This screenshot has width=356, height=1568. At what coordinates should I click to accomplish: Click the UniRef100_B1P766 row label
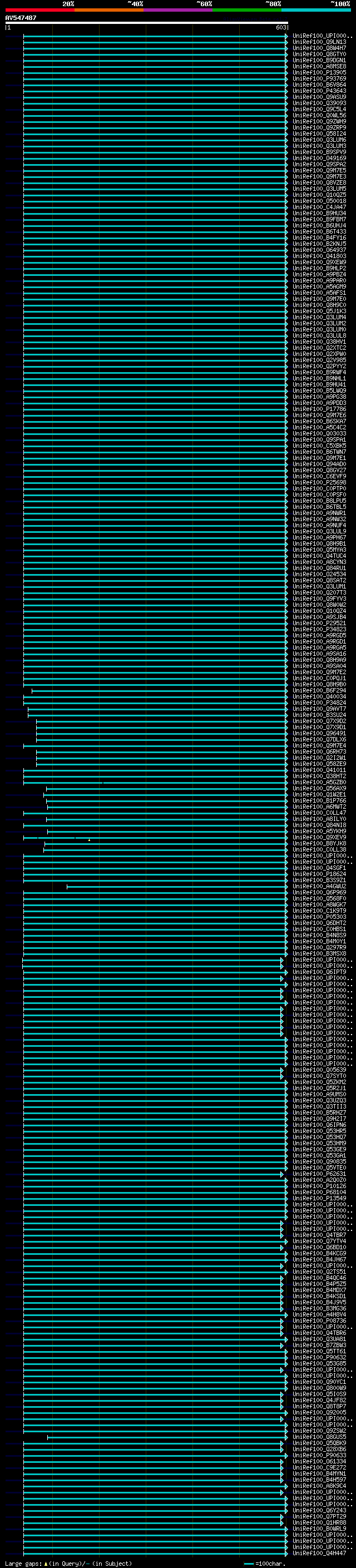[x=319, y=801]
